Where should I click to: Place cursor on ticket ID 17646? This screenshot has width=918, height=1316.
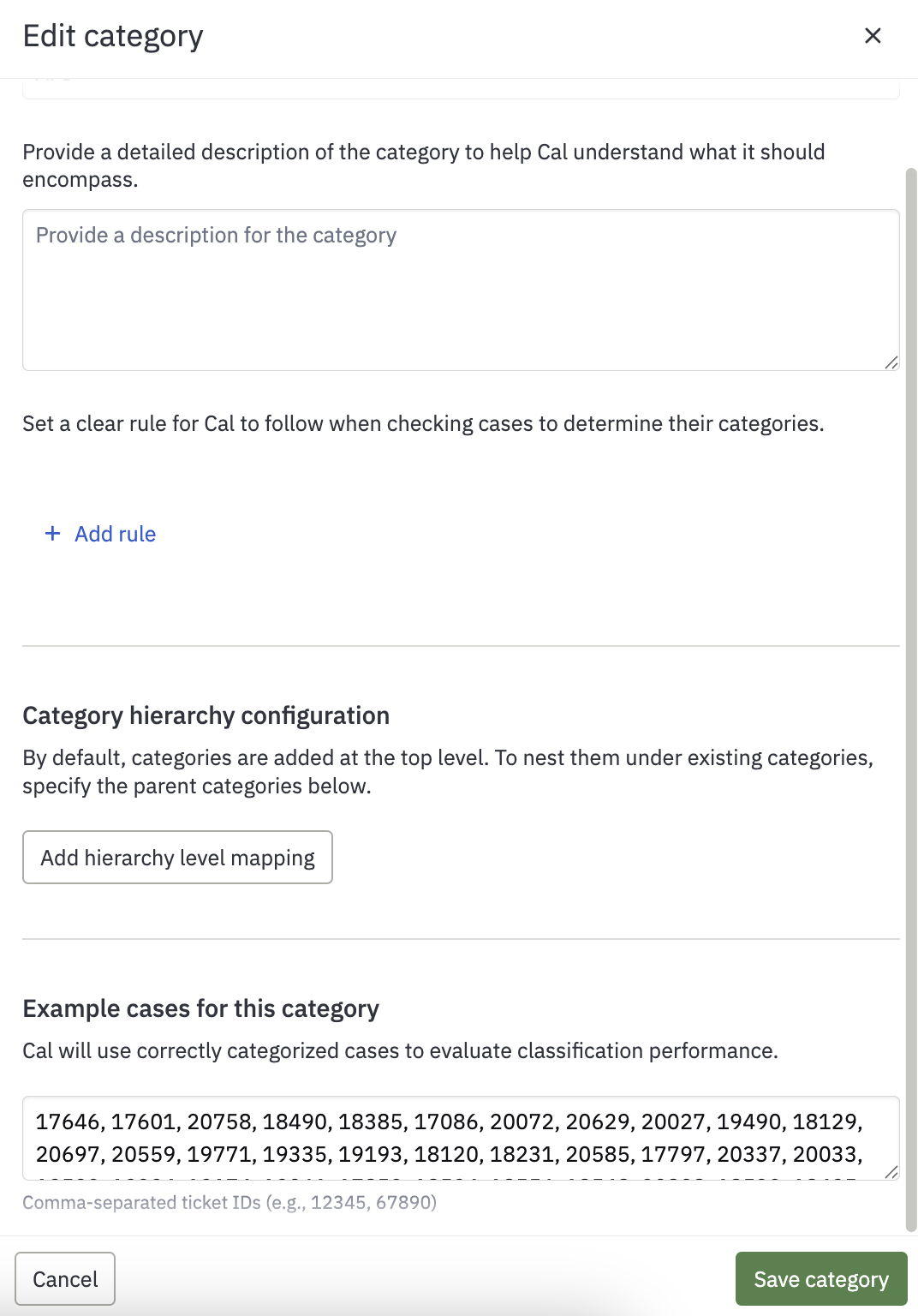(x=68, y=1122)
